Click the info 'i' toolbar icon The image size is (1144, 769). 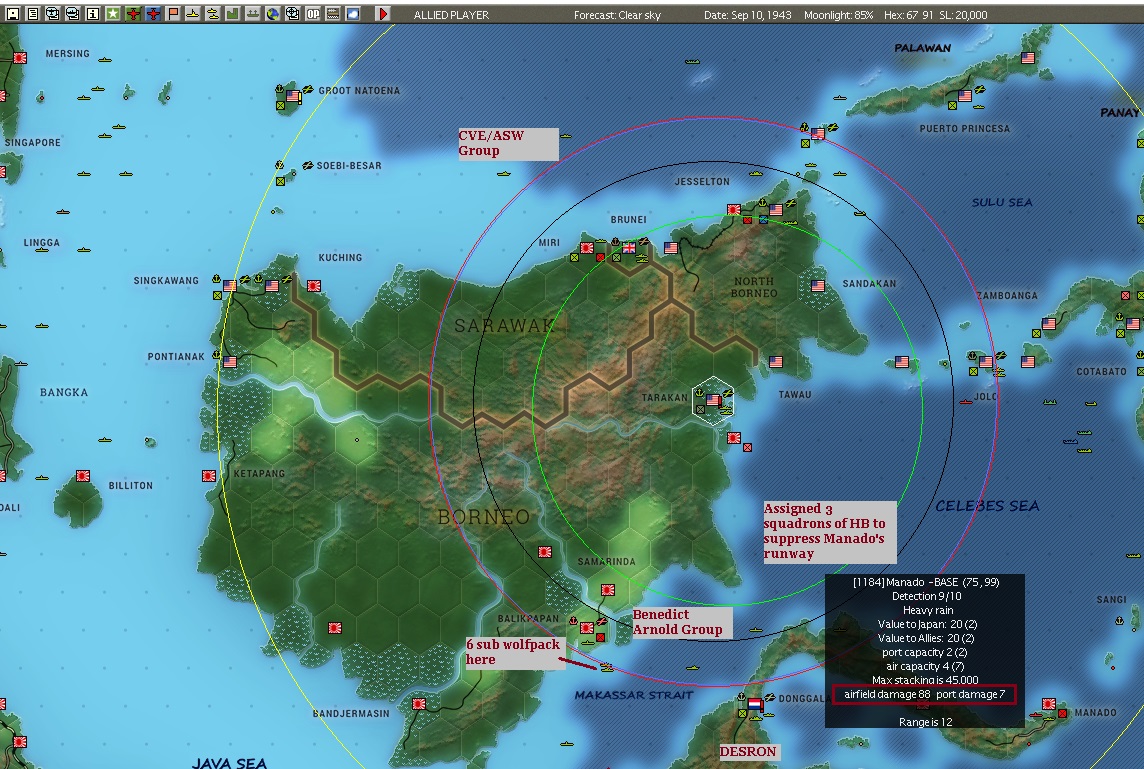pyautogui.click(x=93, y=14)
